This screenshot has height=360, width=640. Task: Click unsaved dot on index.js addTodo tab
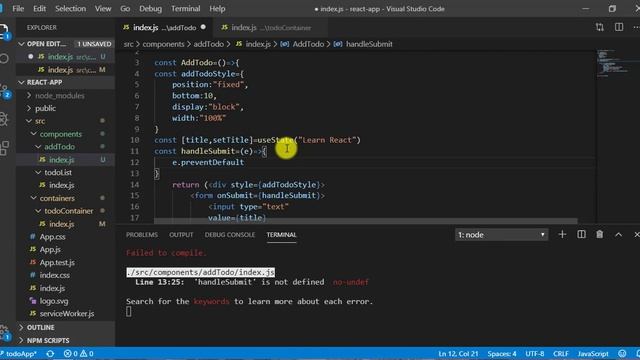click(x=203, y=27)
